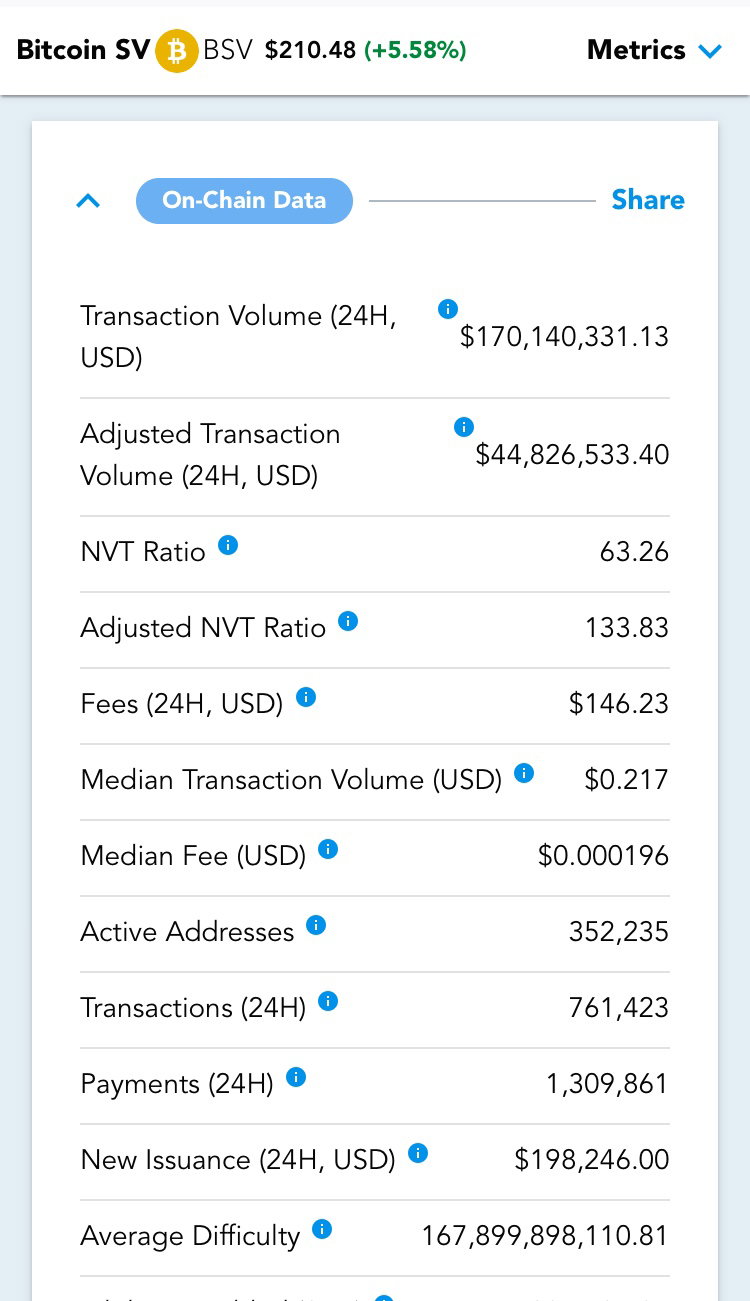Select the $210.48 price display
The height and width of the screenshot is (1301, 750).
pos(310,50)
